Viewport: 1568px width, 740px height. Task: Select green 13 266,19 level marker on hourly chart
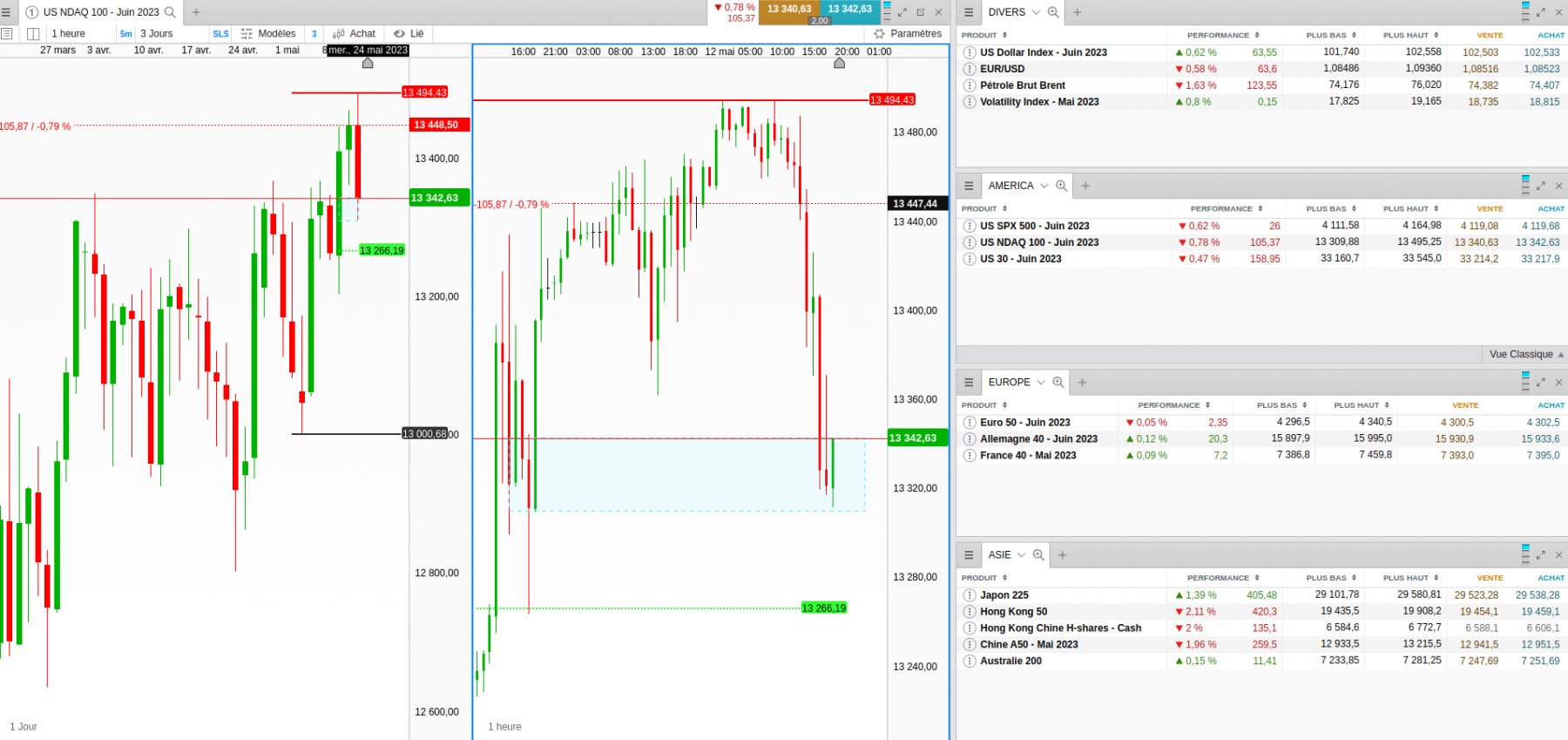pyautogui.click(x=824, y=608)
